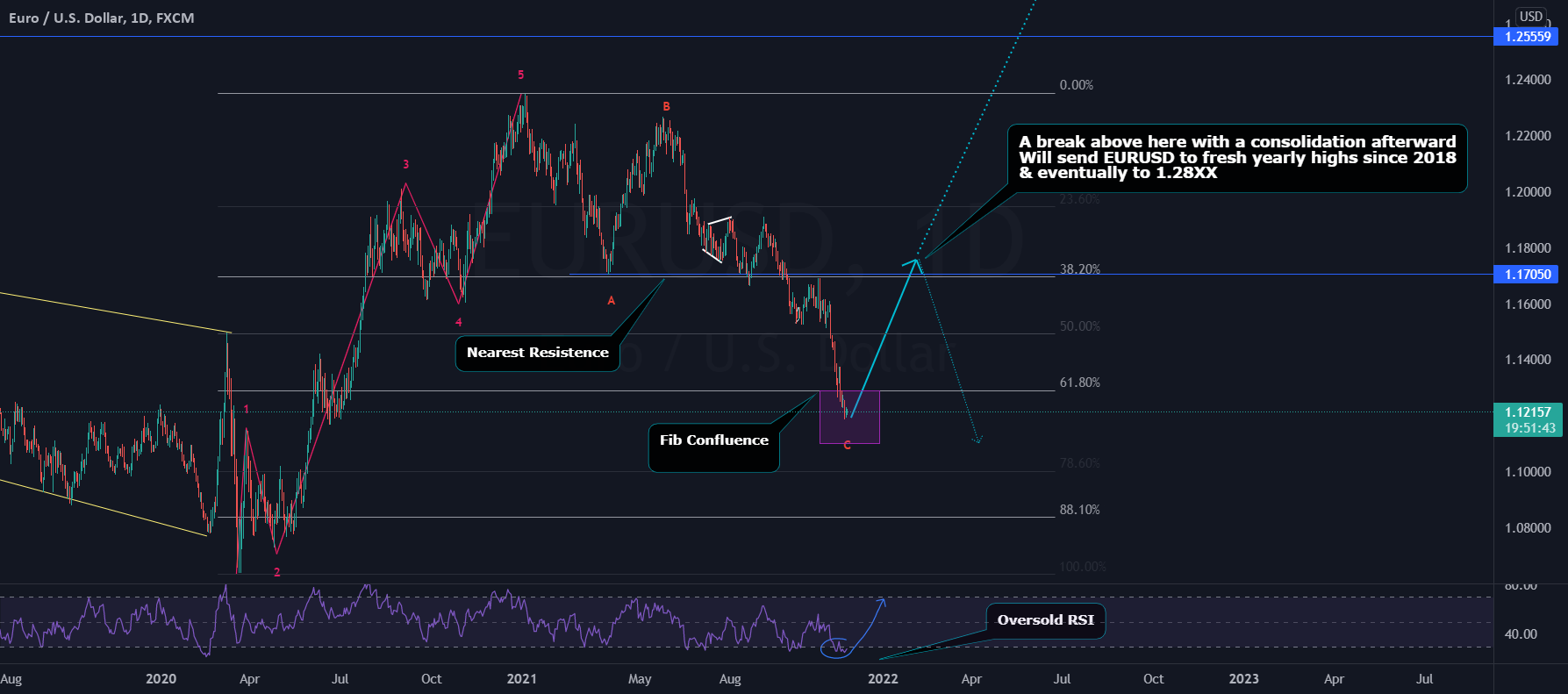
Task: Click the 50.00% Fibonacci level label
Action: pos(1079,326)
